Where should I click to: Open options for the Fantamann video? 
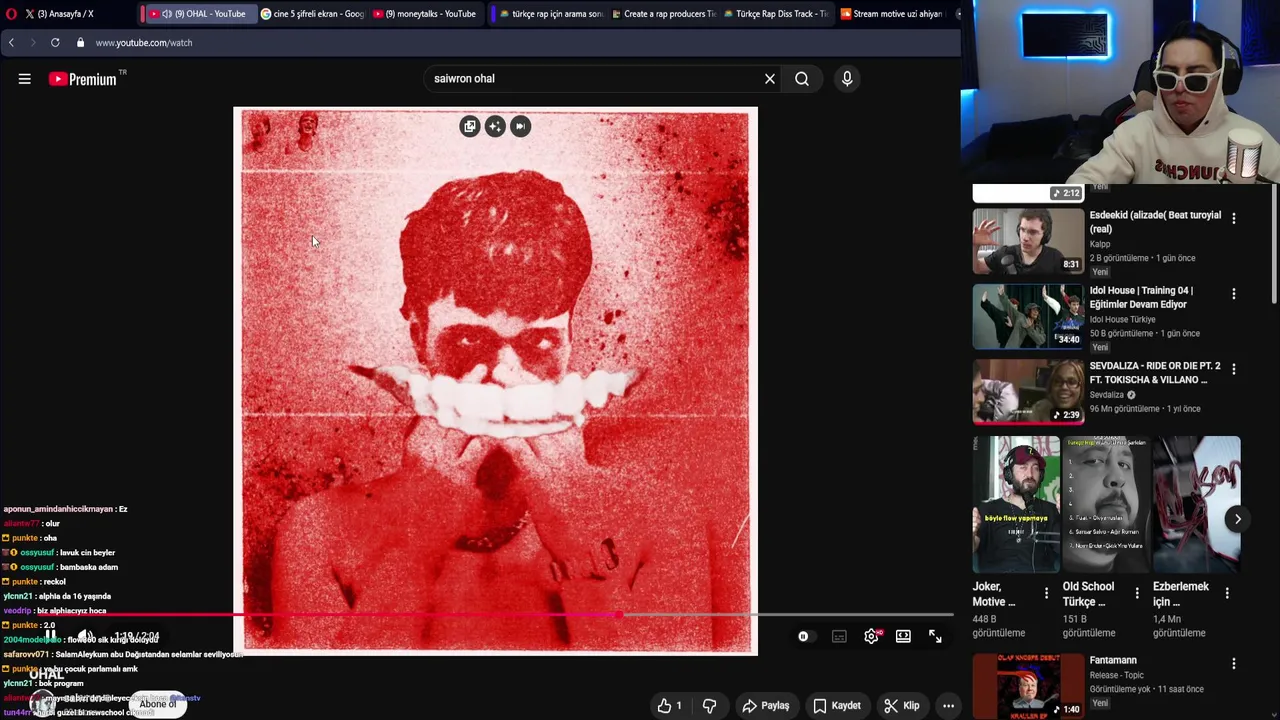(1234, 663)
